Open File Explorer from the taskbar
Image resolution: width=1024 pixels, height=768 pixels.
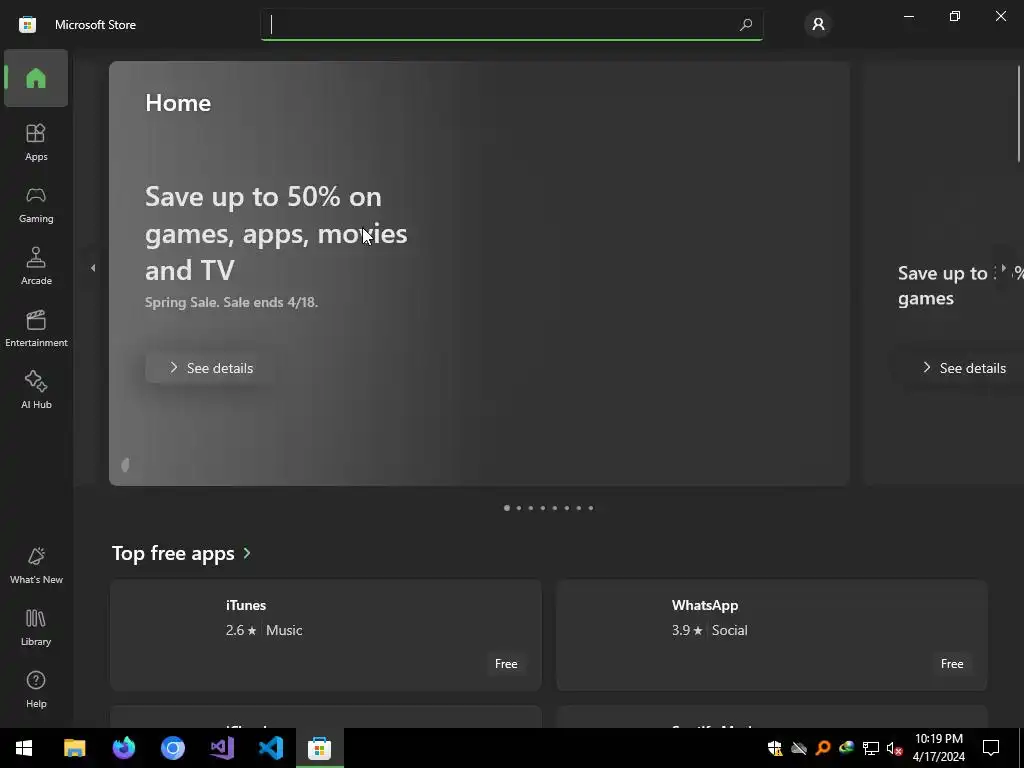point(74,748)
